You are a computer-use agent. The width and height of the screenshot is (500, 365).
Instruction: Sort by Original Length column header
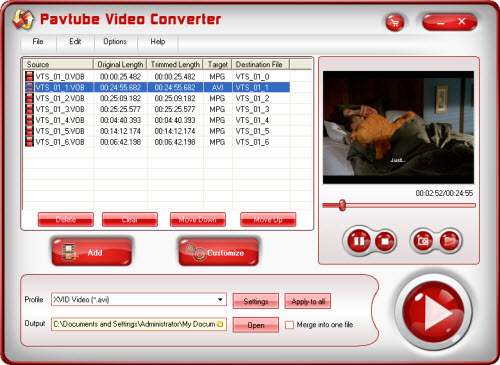tap(120, 64)
